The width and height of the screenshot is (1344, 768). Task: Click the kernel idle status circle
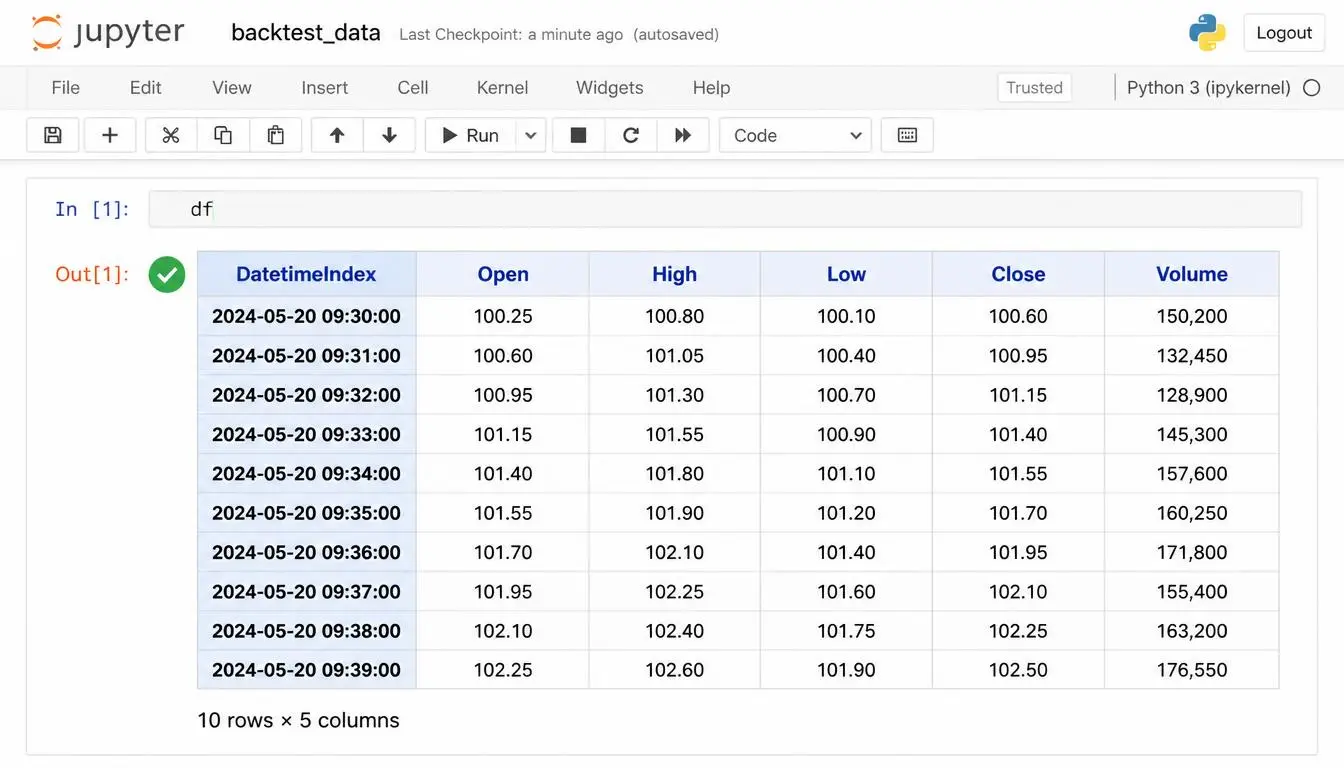coord(1311,88)
